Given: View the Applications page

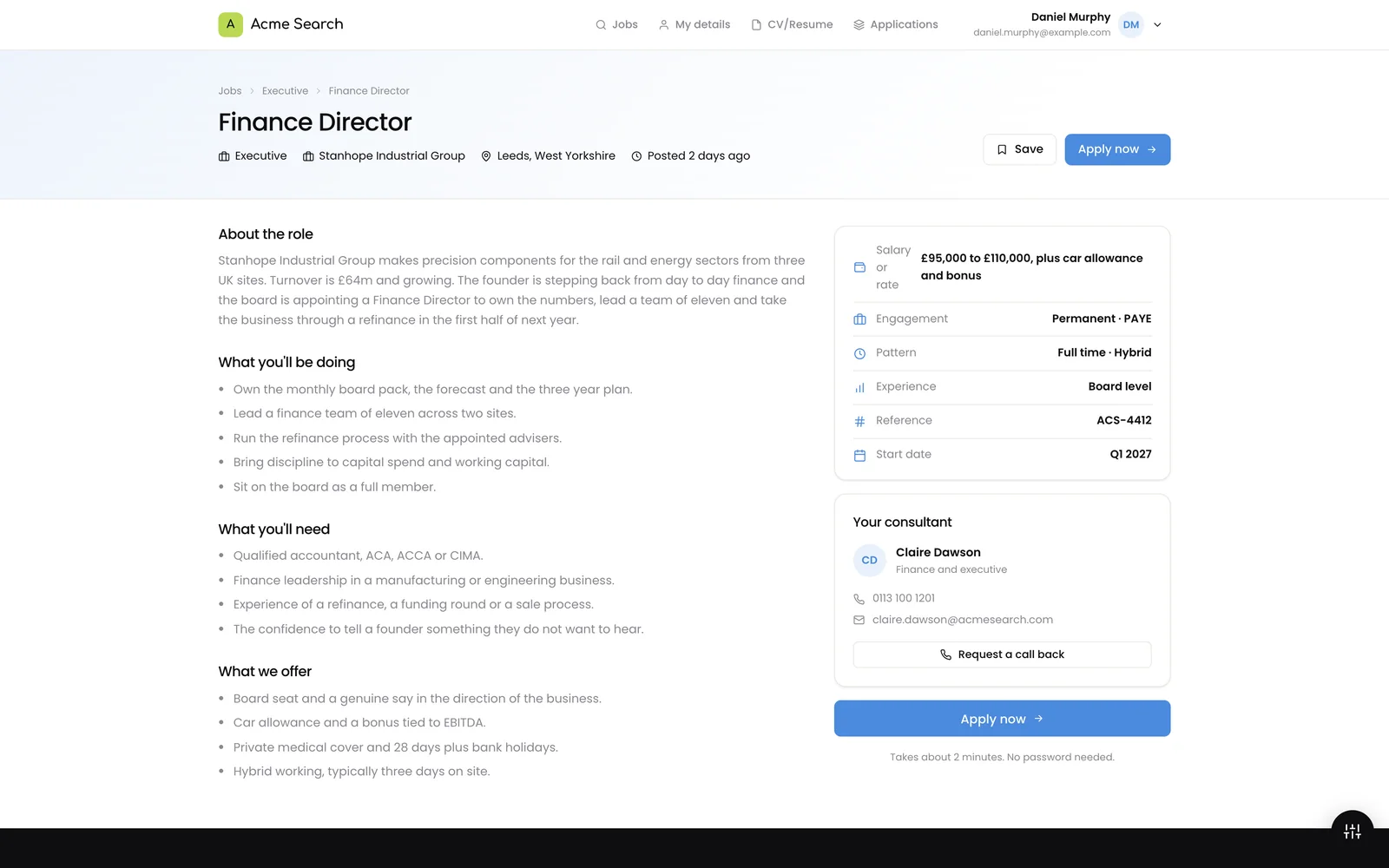Looking at the screenshot, I should pos(896,24).
